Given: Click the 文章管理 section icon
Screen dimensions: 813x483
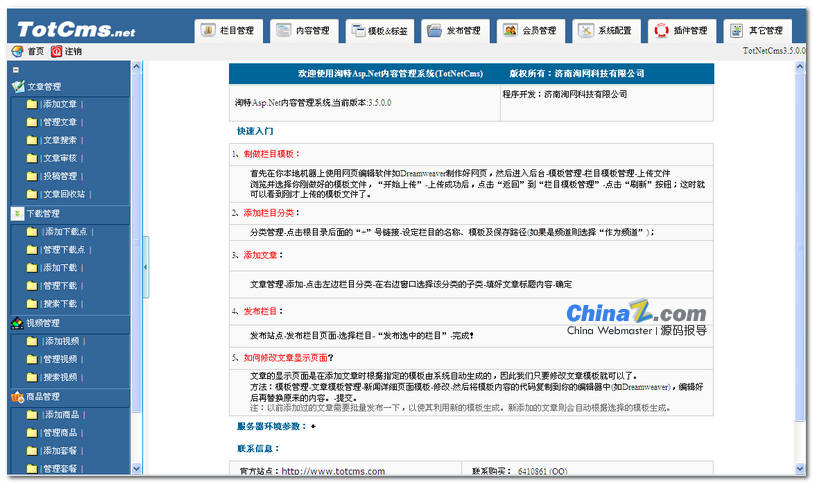Looking at the screenshot, I should click(18, 87).
